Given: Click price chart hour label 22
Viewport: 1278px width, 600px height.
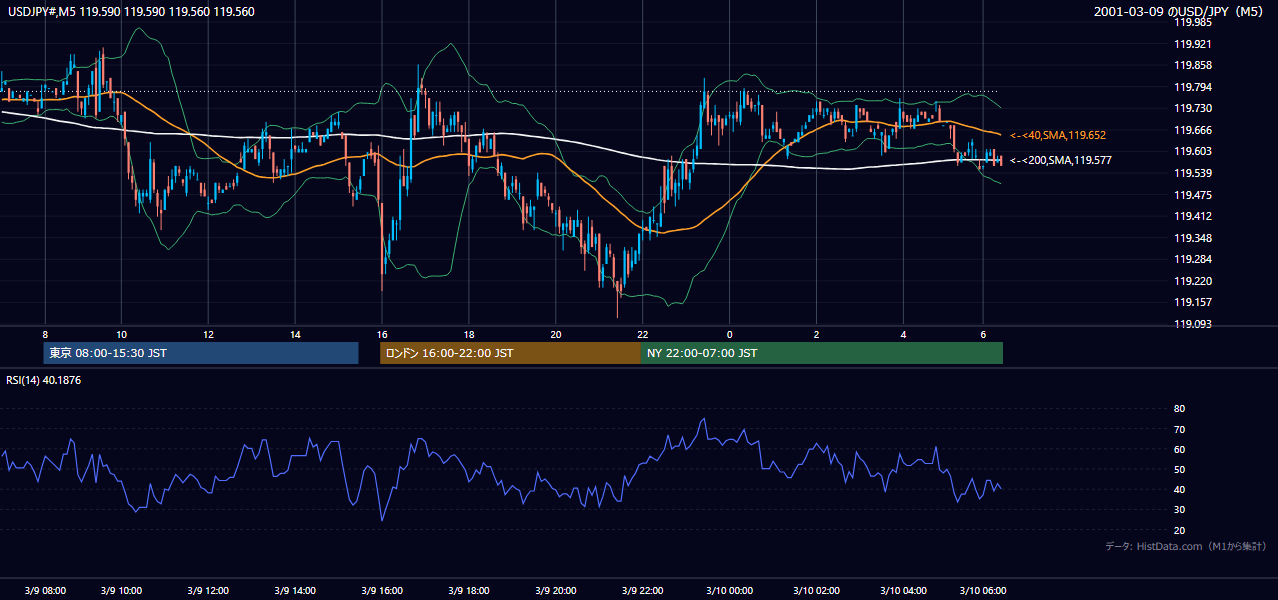Looking at the screenshot, I should [x=643, y=334].
